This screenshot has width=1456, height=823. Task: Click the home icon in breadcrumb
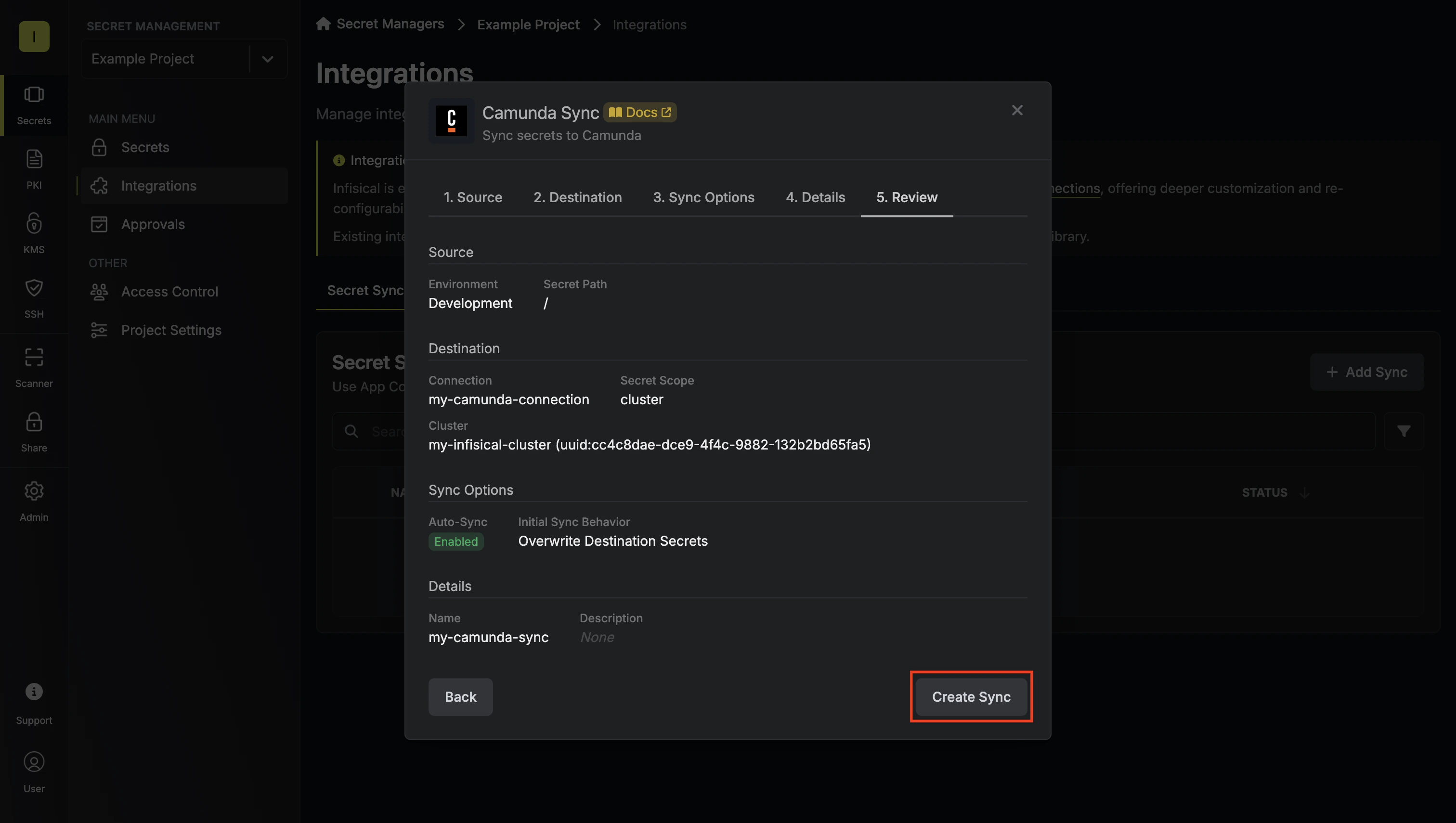pyautogui.click(x=324, y=24)
